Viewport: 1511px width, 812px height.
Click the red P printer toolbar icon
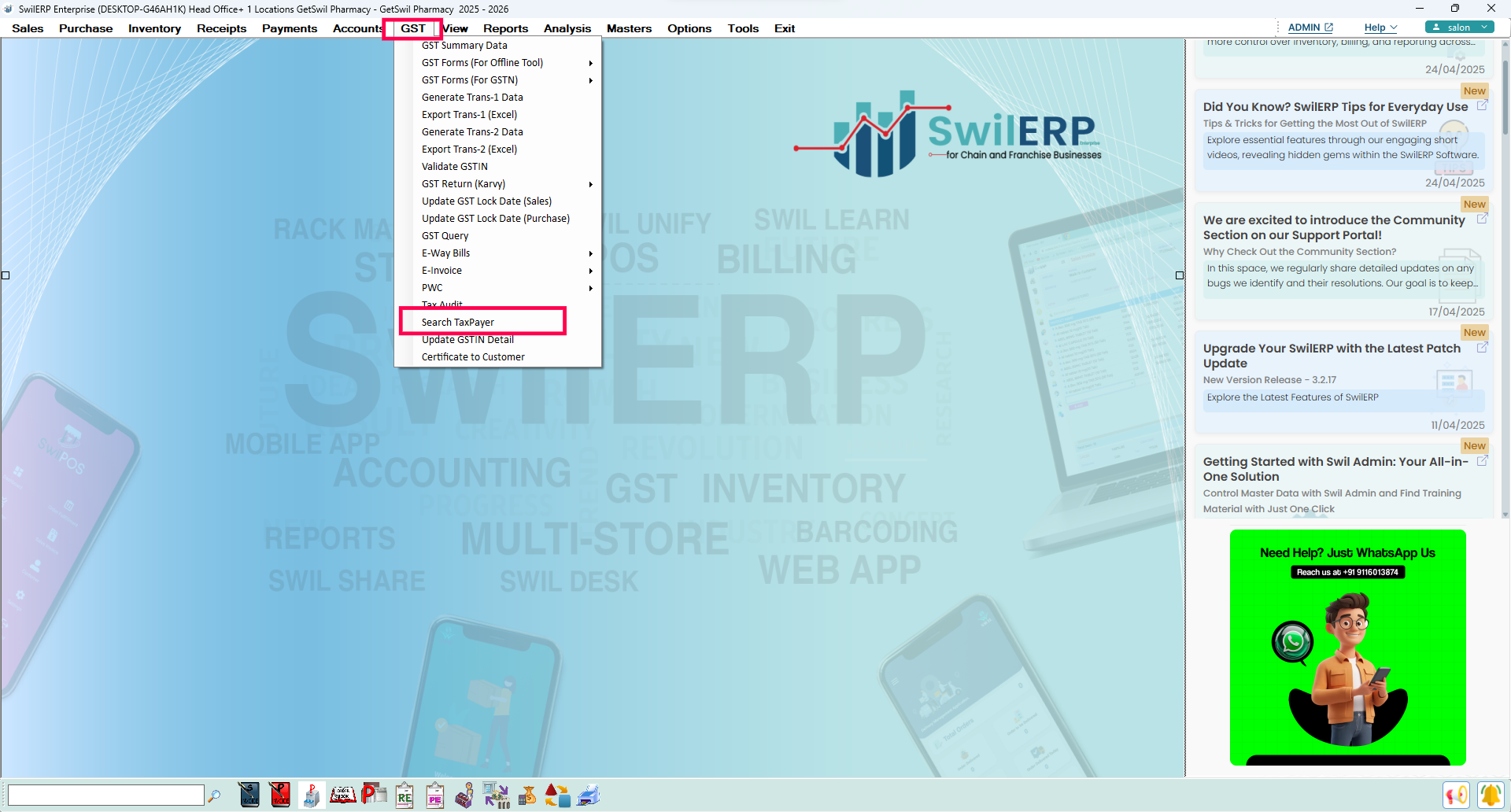pos(374,795)
